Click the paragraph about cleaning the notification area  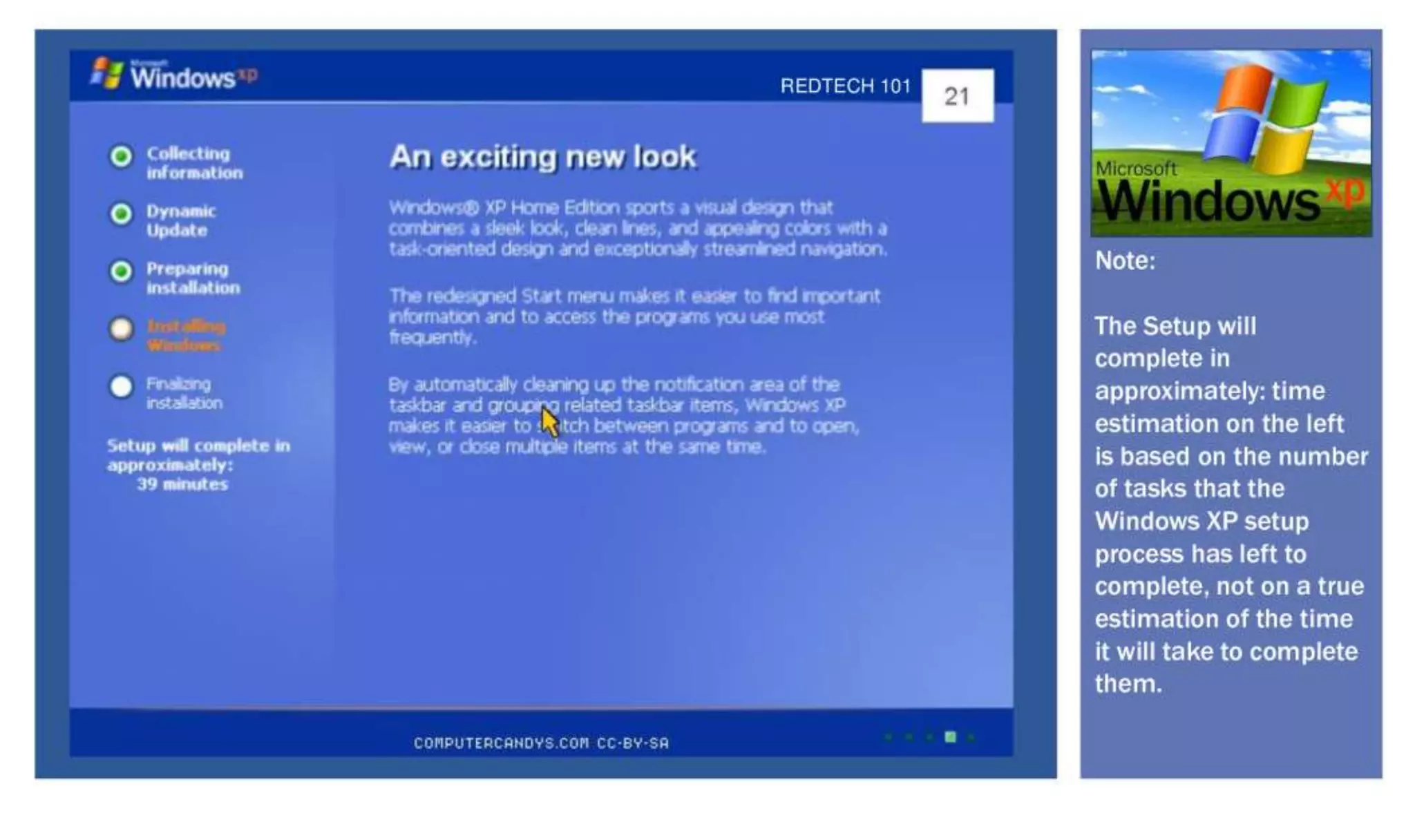click(623, 415)
